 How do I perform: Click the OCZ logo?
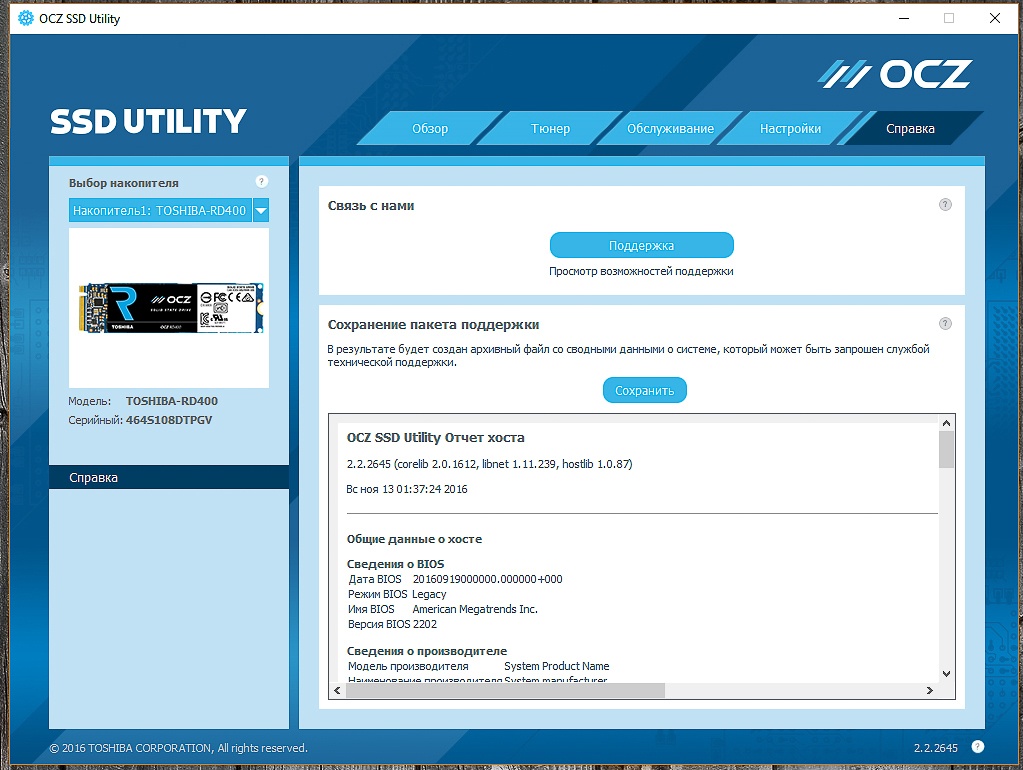click(x=894, y=74)
